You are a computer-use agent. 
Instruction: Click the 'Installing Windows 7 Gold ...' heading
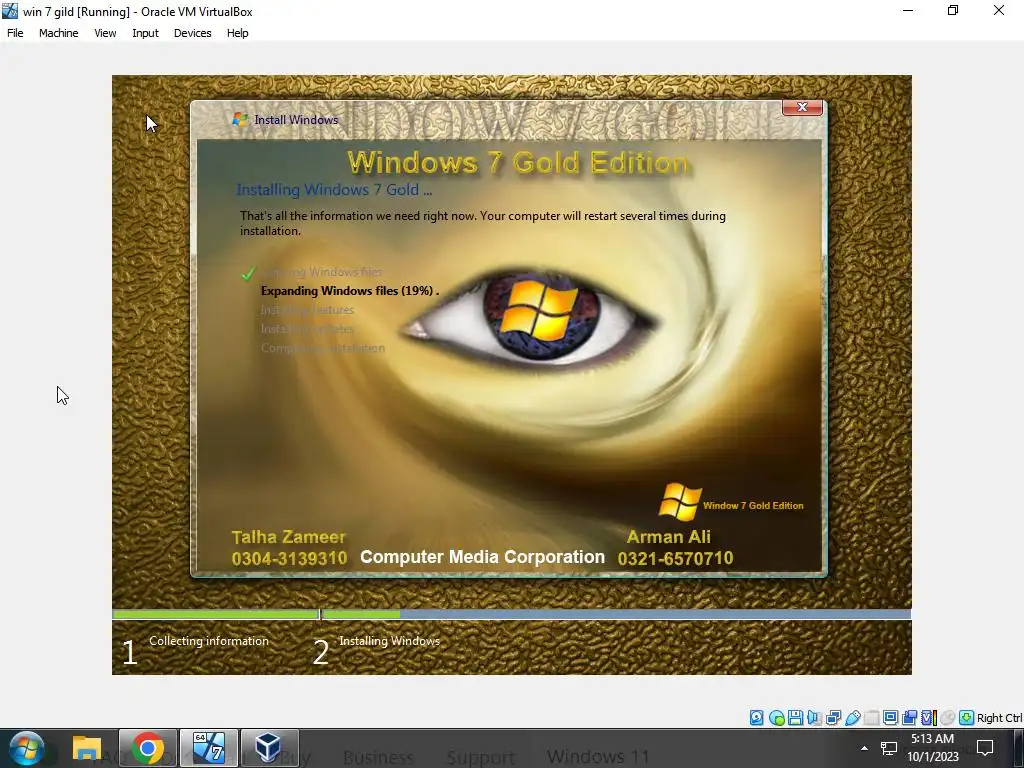[x=334, y=189]
